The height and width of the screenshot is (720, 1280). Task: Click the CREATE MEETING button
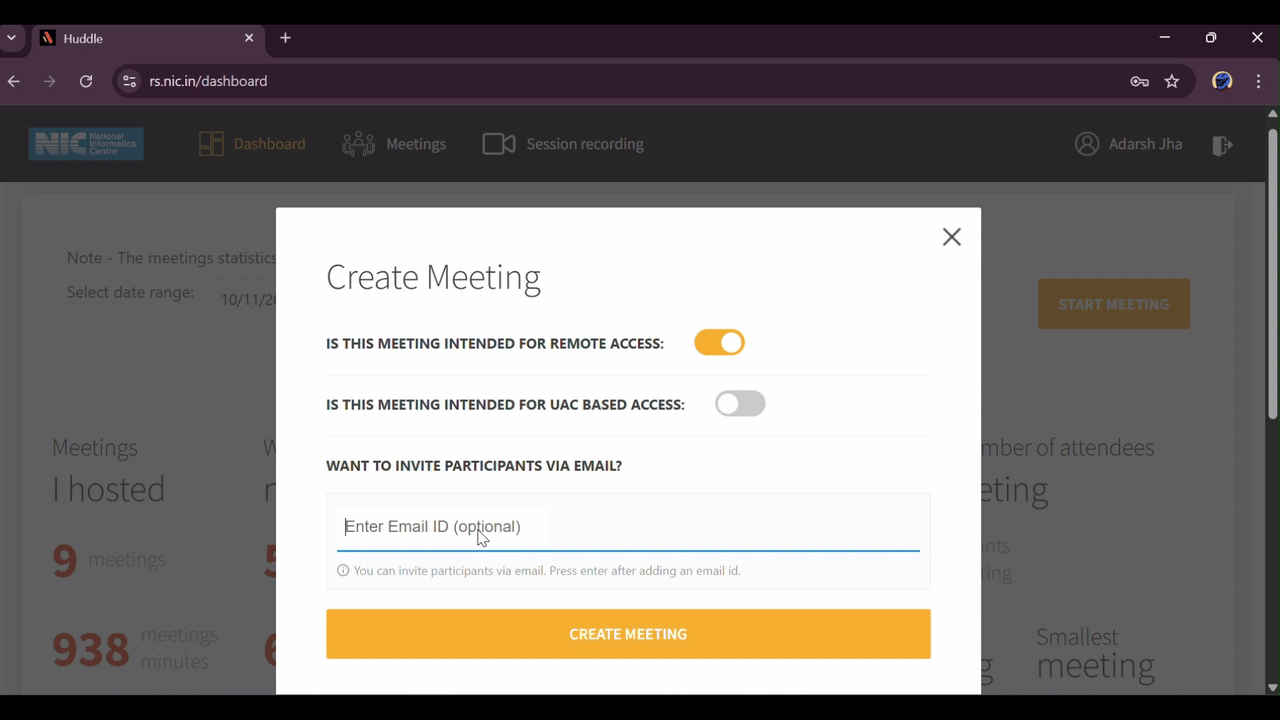pos(628,633)
